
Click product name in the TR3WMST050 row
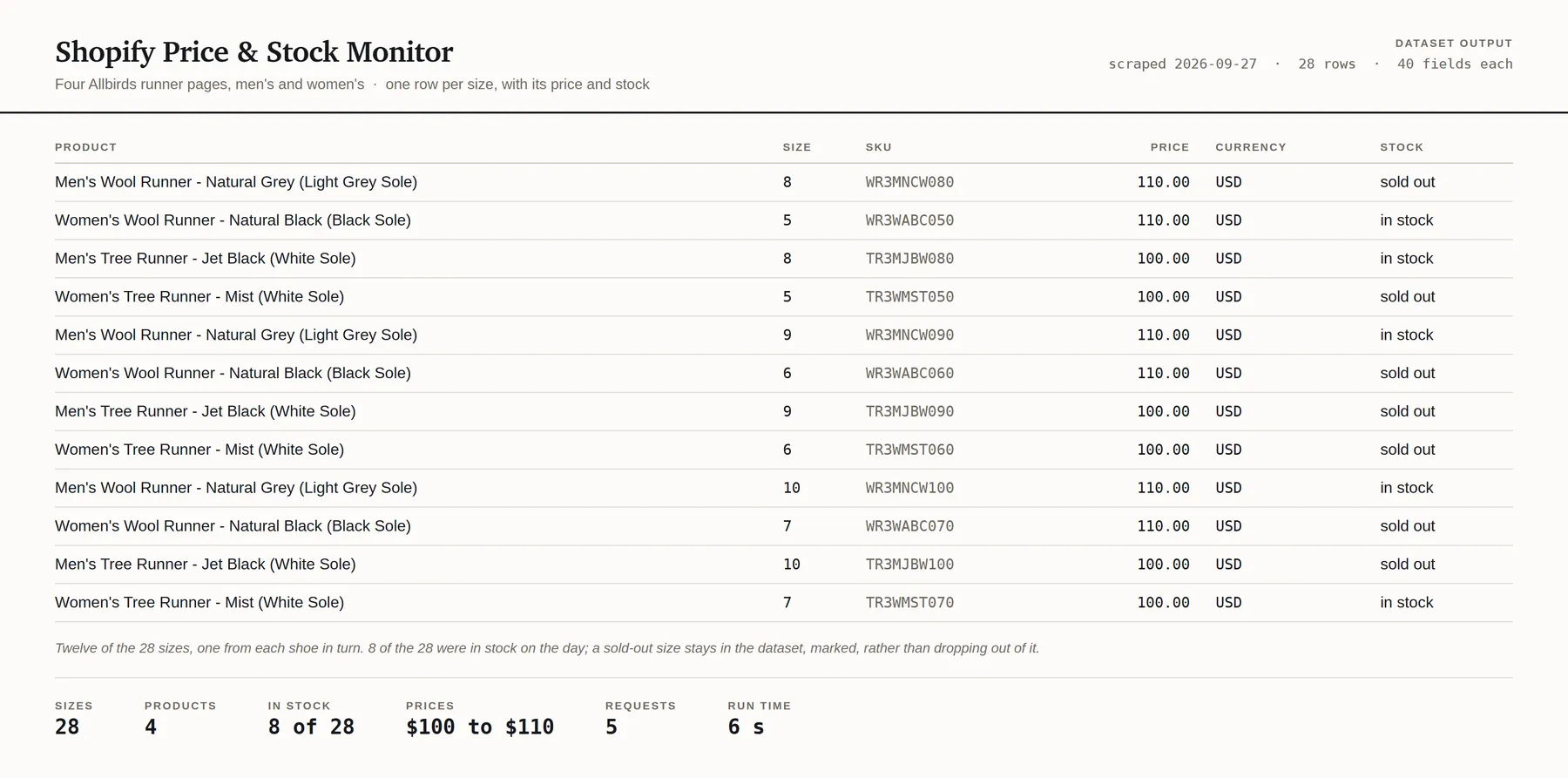pyautogui.click(x=199, y=297)
